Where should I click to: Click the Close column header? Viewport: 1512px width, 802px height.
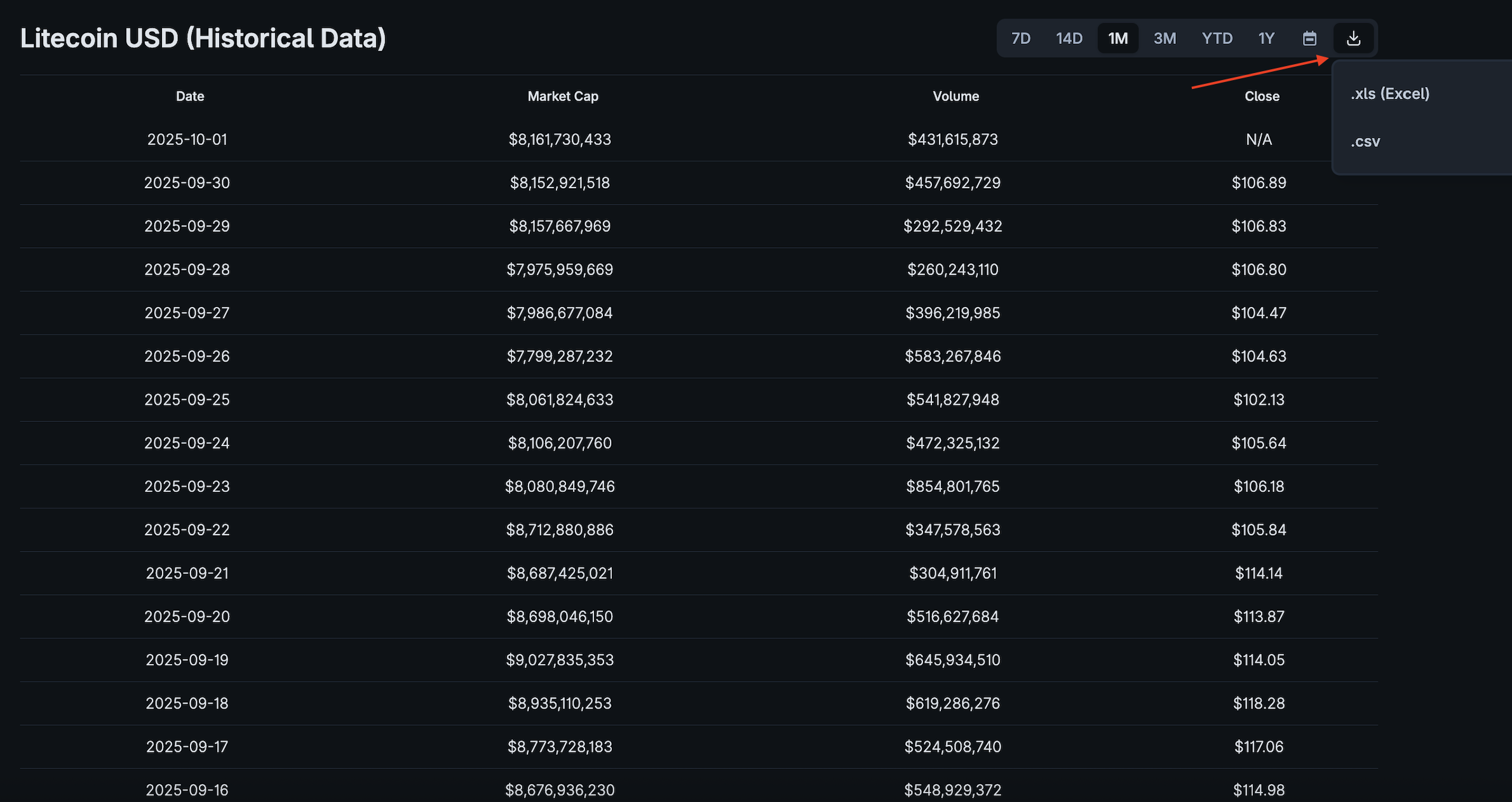(x=1261, y=96)
